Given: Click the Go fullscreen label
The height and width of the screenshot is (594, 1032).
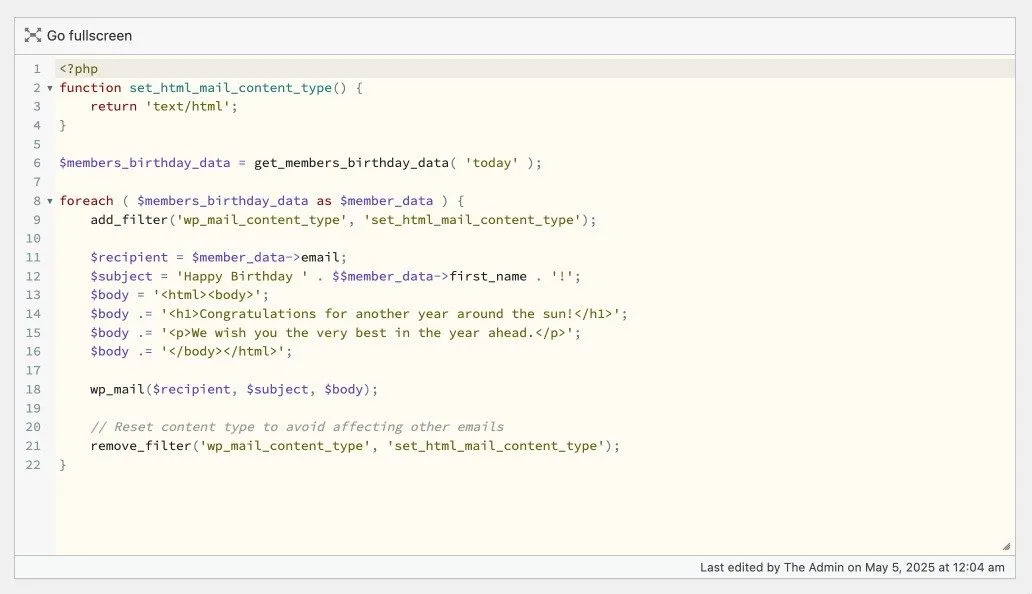Looking at the screenshot, I should click(89, 36).
